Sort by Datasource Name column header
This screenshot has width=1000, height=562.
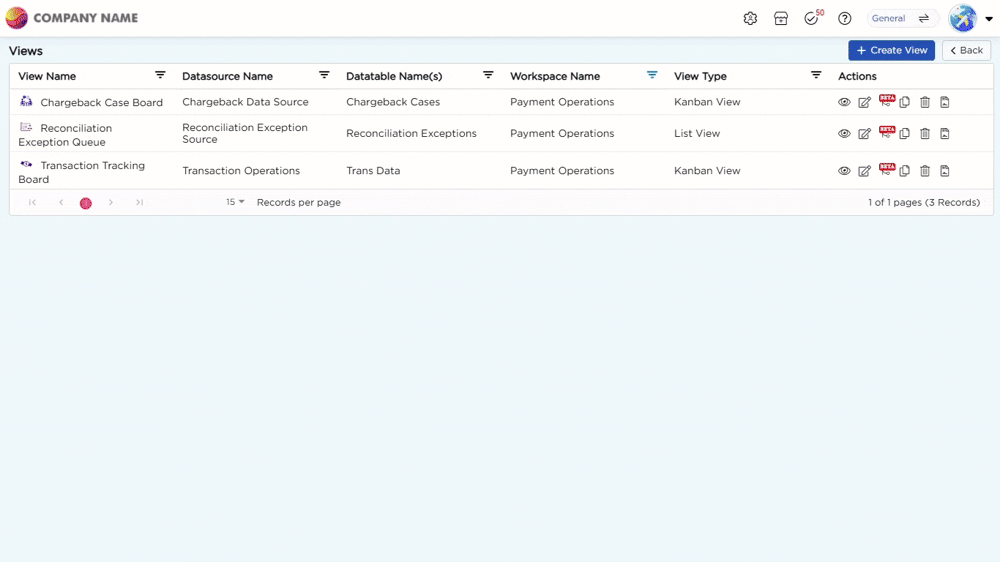[227, 76]
